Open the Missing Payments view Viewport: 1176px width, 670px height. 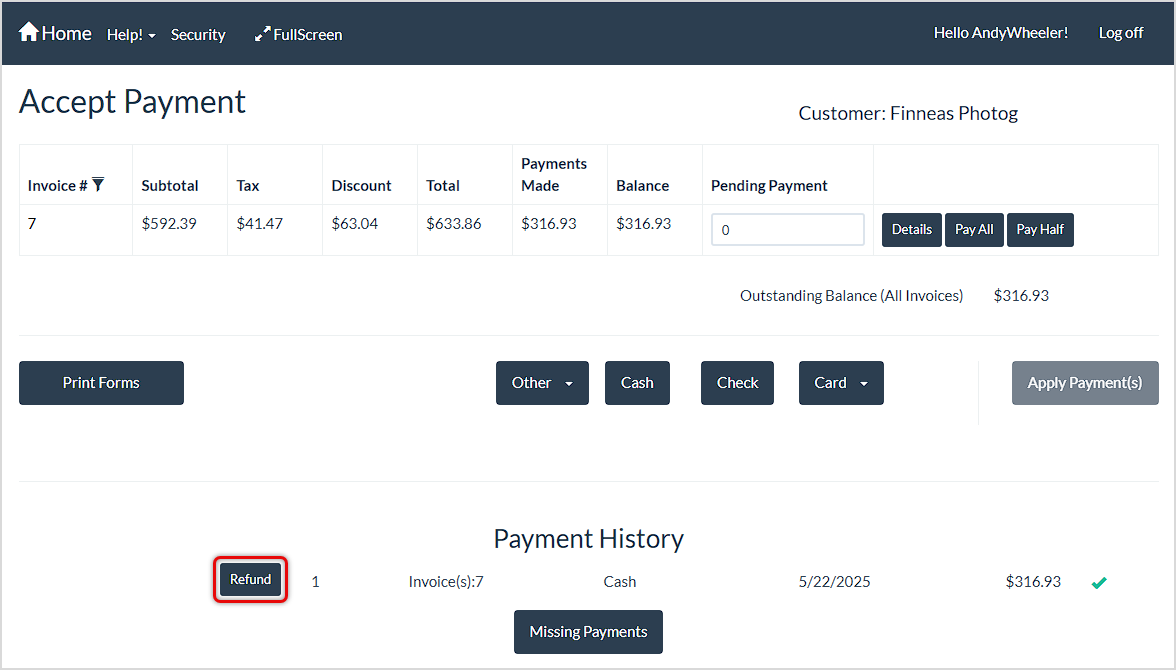tap(588, 631)
